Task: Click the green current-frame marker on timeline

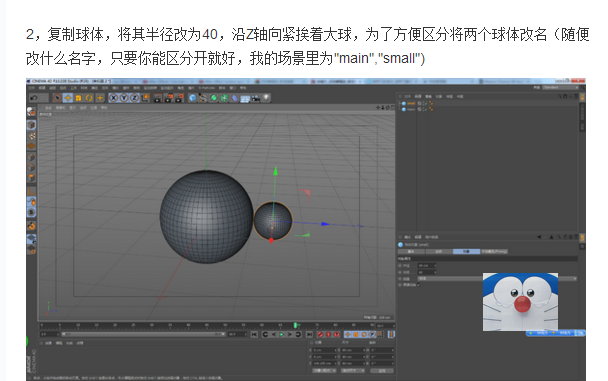Action: click(x=295, y=325)
